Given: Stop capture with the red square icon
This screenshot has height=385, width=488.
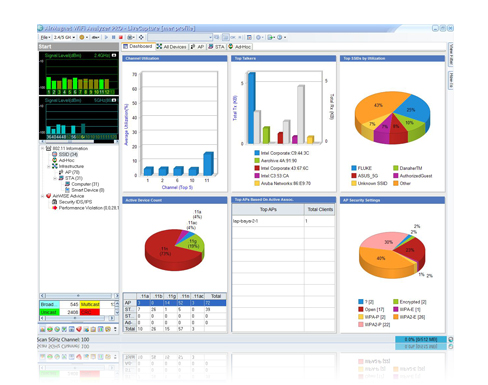Looking at the screenshot, I should pyautogui.click(x=121, y=37).
